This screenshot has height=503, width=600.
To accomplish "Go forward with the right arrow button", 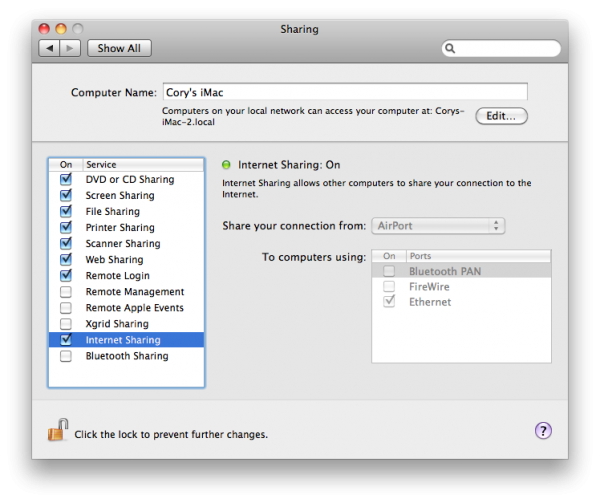I will point(70,48).
